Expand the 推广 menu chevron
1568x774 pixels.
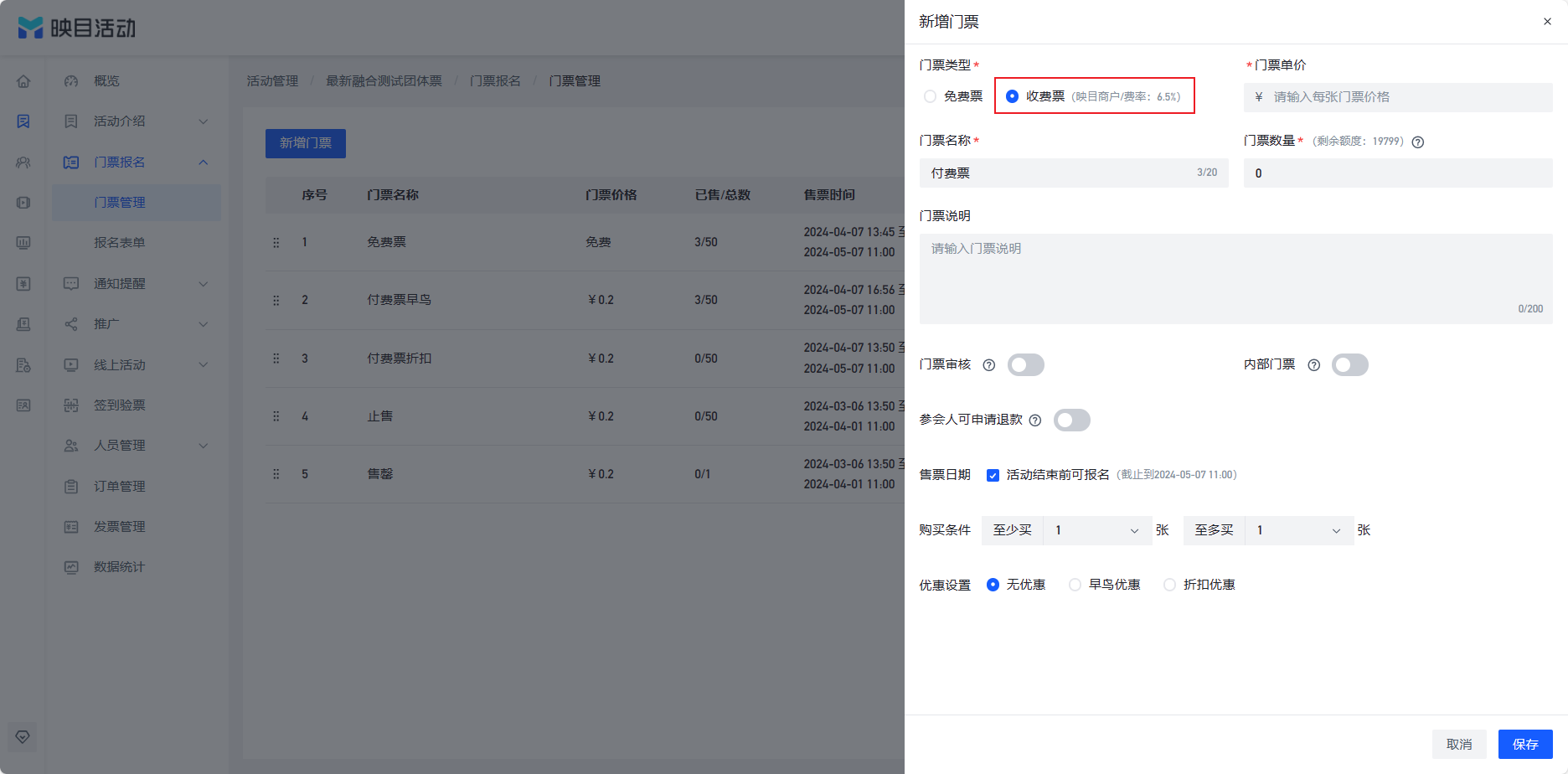tap(204, 324)
